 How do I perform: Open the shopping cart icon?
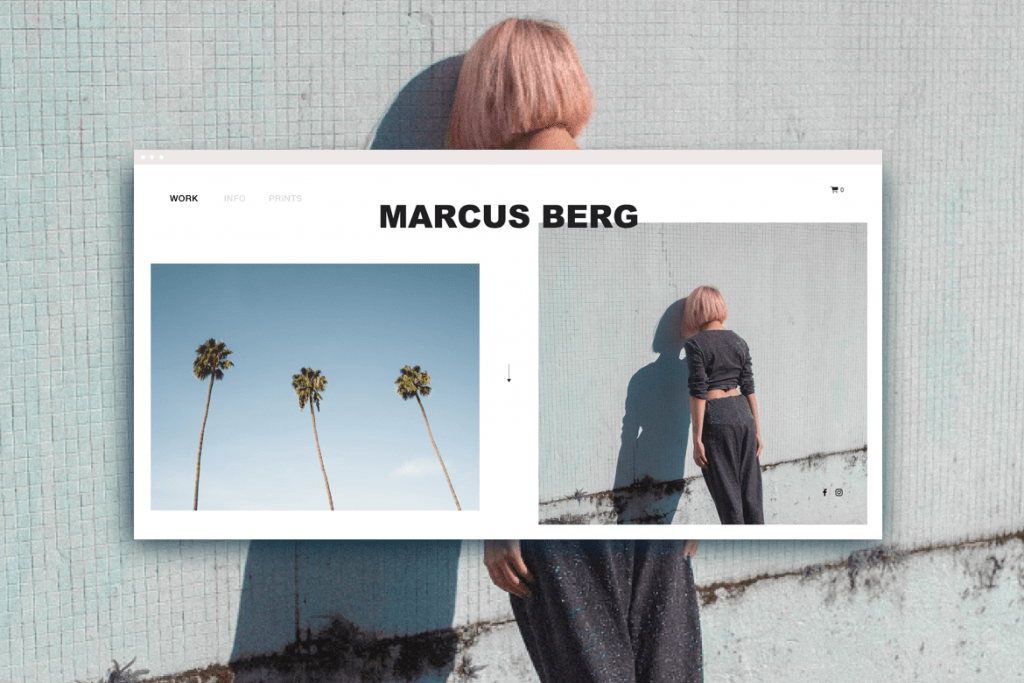tap(834, 190)
